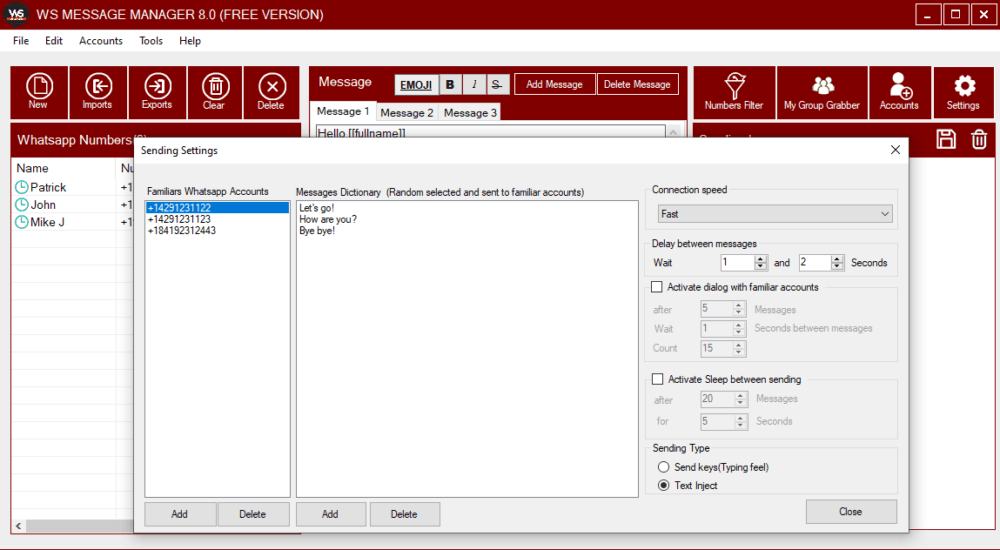Enable Activate dialog with familiar accounts
This screenshot has width=1000, height=550.
(657, 287)
